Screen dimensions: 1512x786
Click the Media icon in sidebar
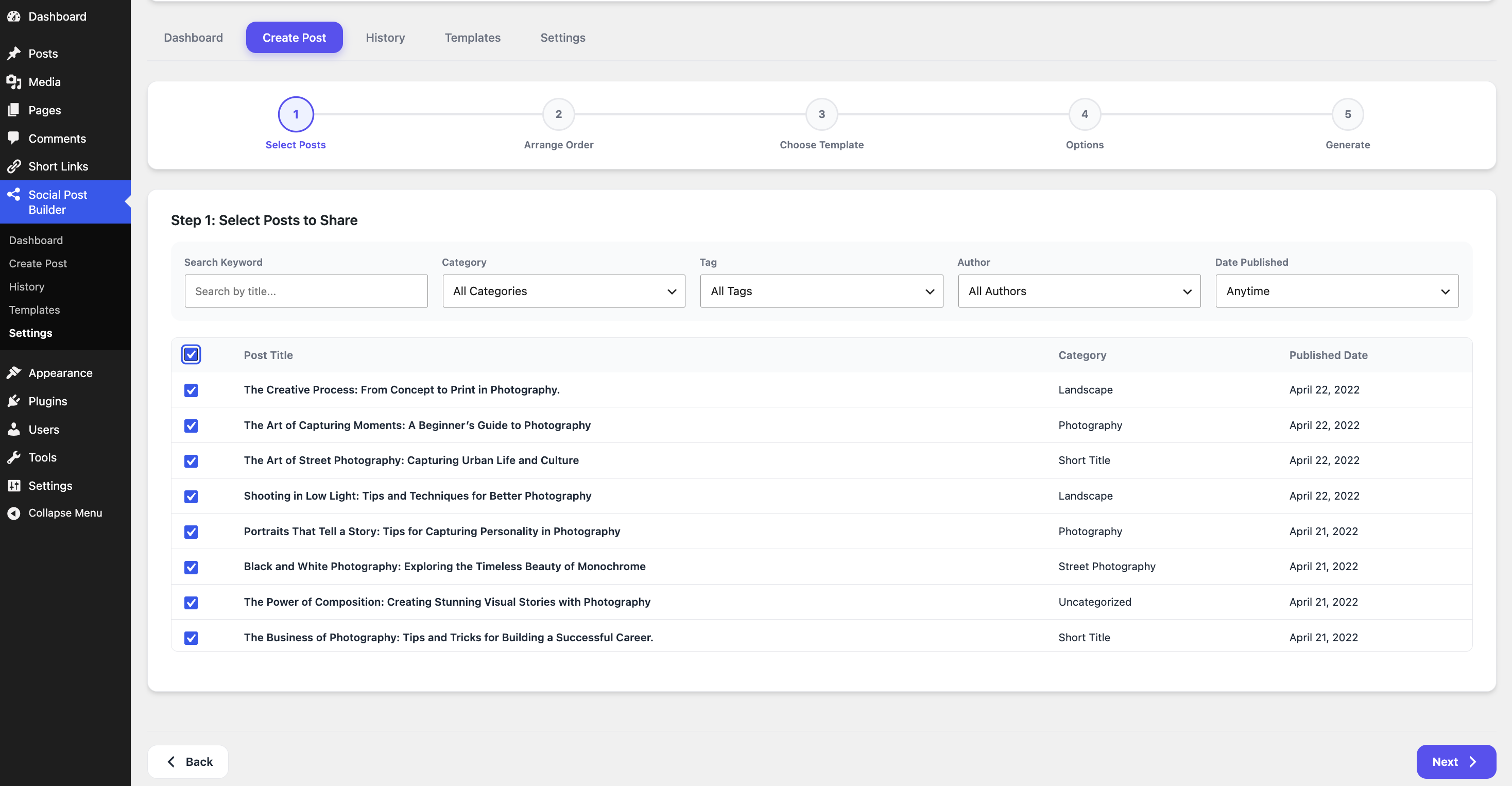click(x=14, y=81)
